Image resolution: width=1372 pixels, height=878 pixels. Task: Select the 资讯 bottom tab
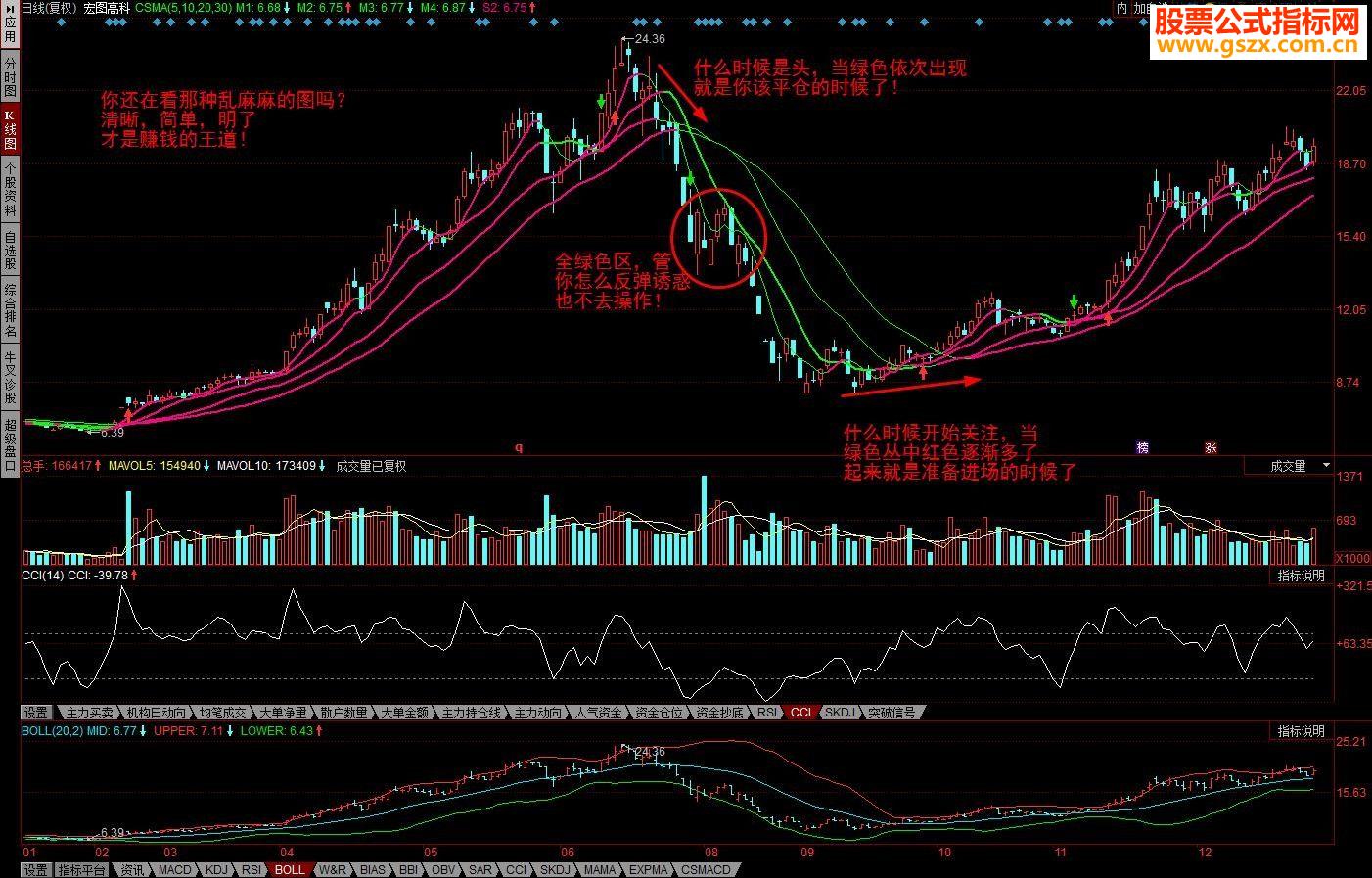(x=132, y=870)
